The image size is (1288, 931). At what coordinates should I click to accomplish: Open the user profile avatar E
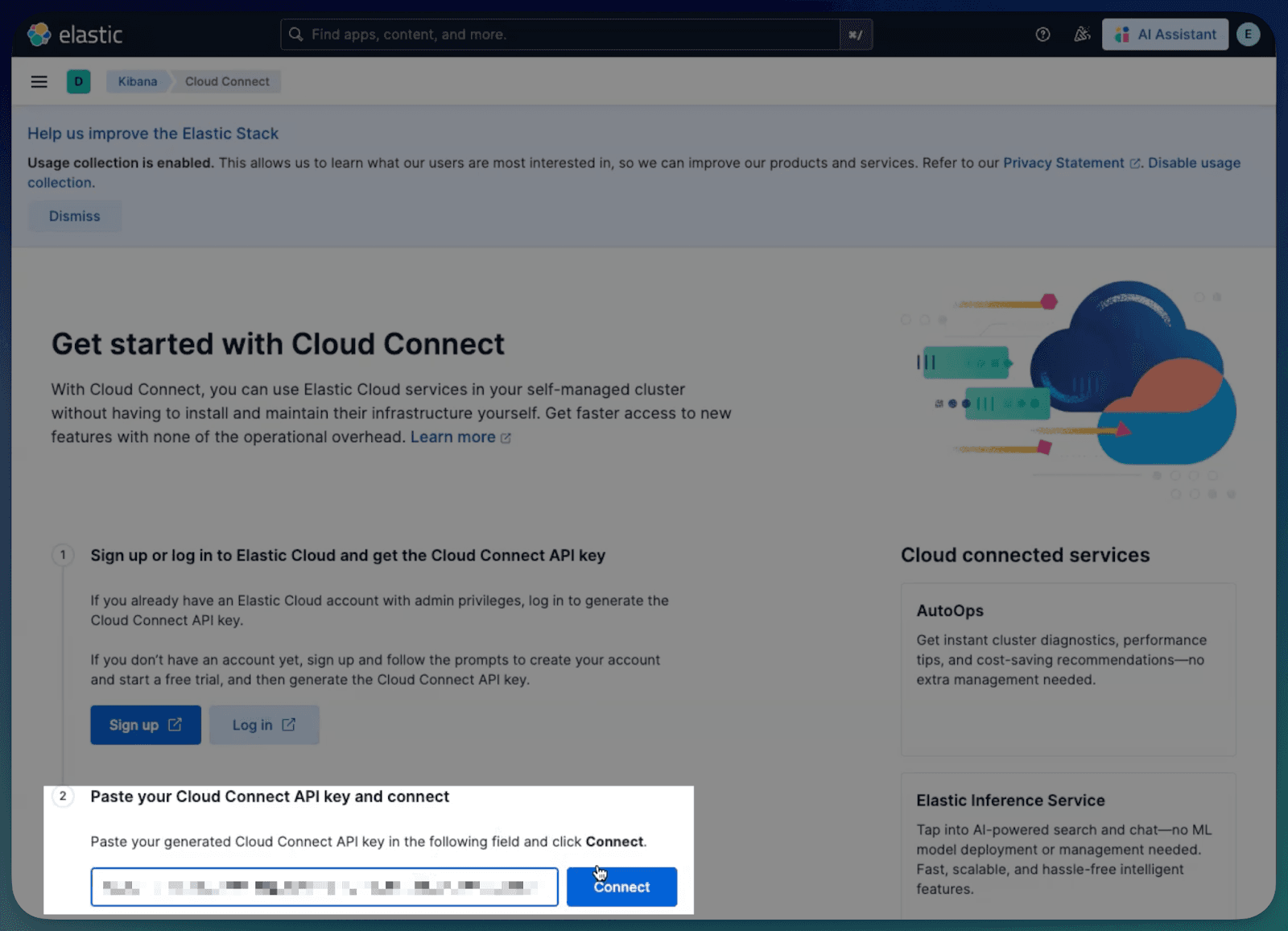coord(1249,34)
